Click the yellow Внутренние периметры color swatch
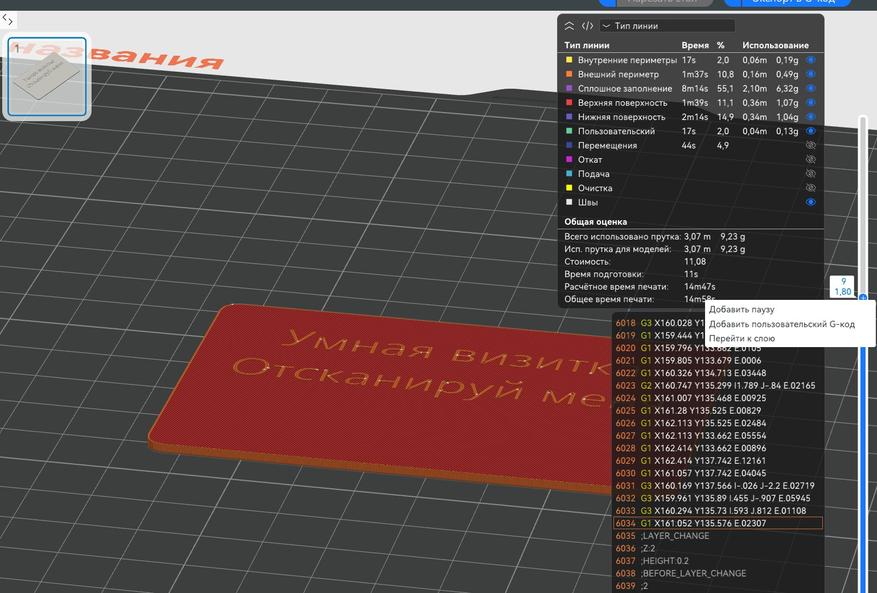This screenshot has height=593, width=877. (x=569, y=60)
